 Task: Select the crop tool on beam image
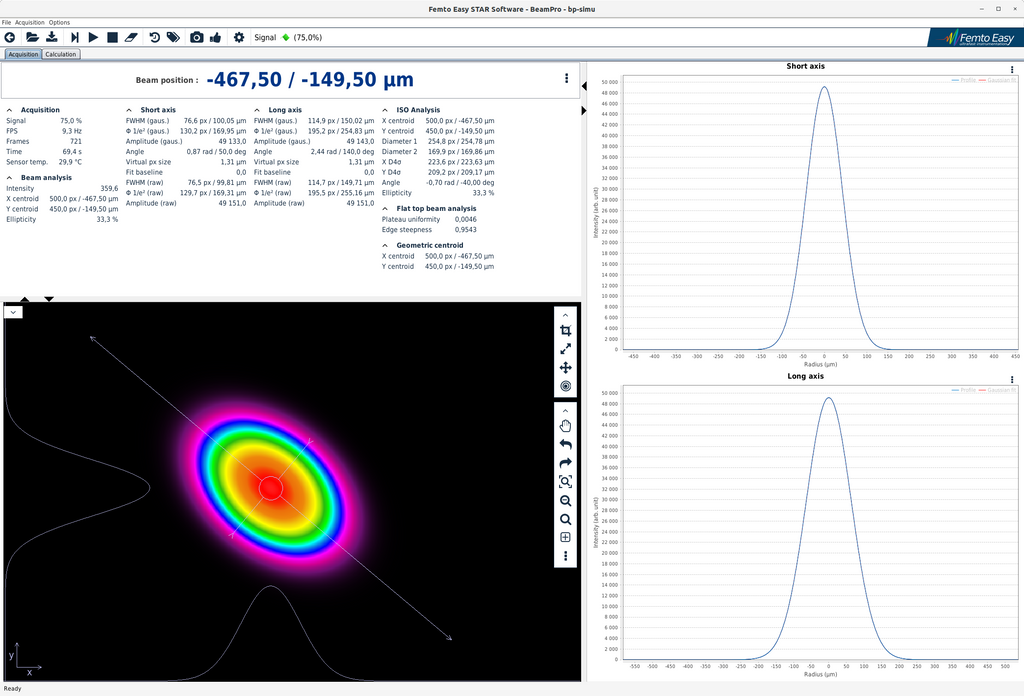click(x=565, y=331)
